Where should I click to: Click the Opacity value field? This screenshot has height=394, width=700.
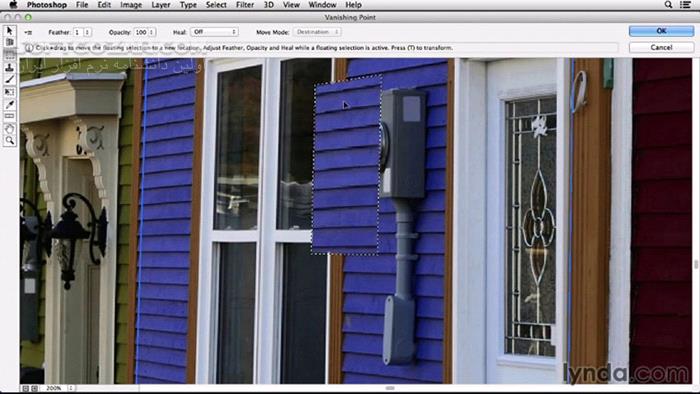click(x=141, y=32)
